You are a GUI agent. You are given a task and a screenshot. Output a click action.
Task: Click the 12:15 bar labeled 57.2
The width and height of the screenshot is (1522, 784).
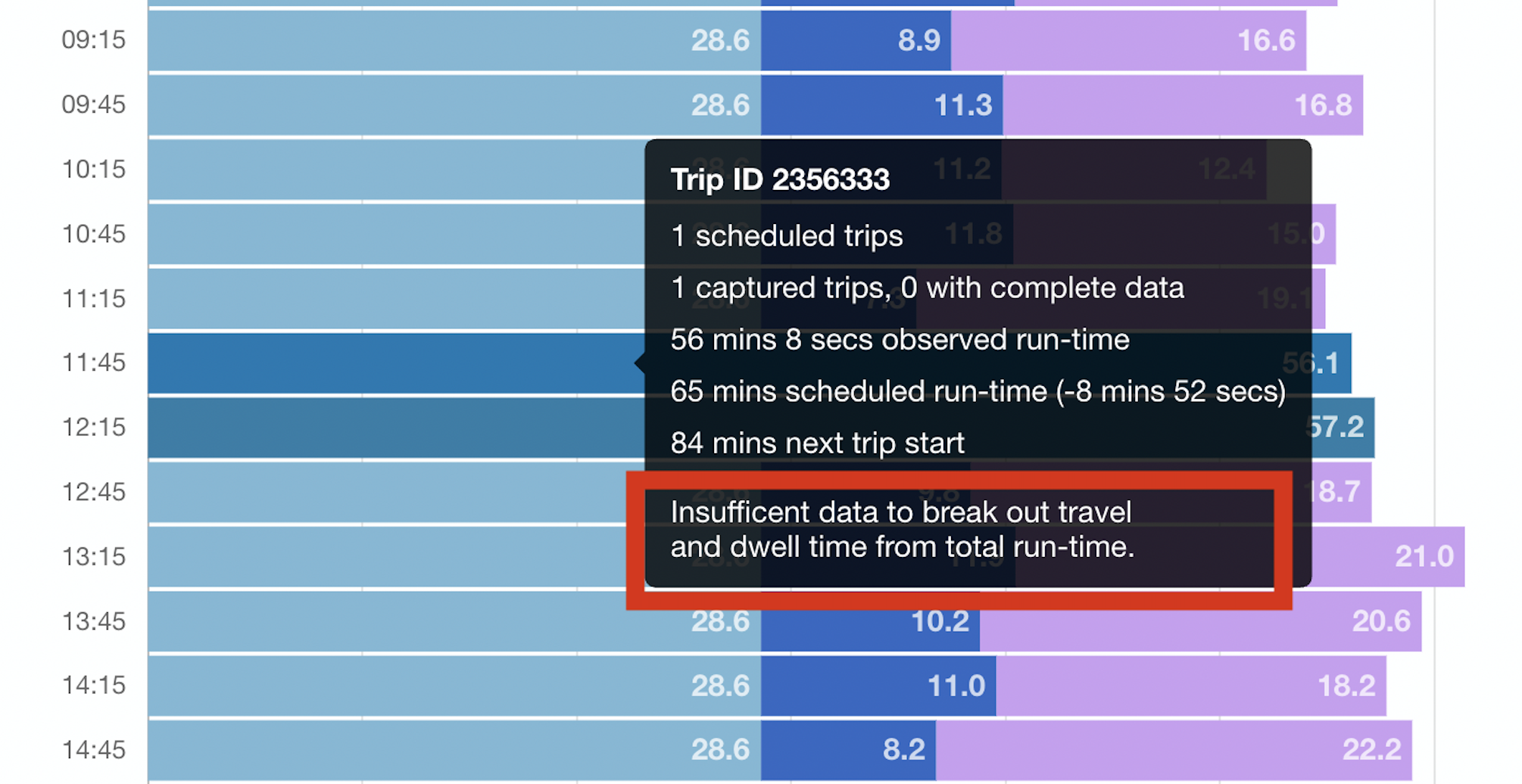coord(395,428)
